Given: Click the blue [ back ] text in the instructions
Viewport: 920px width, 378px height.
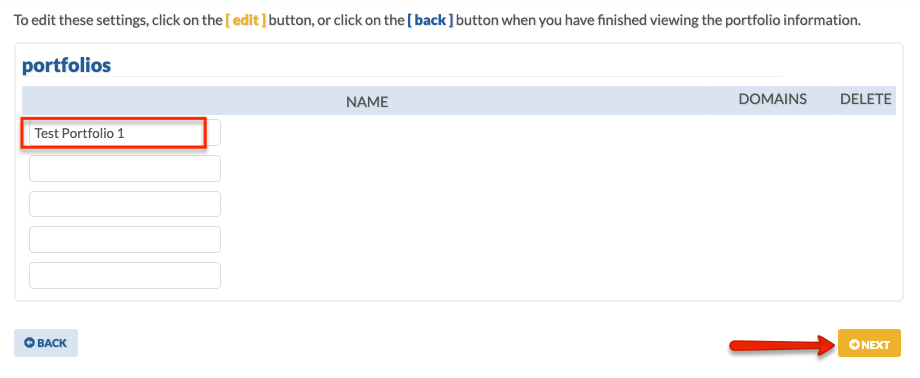Looking at the screenshot, I should tap(430, 21).
